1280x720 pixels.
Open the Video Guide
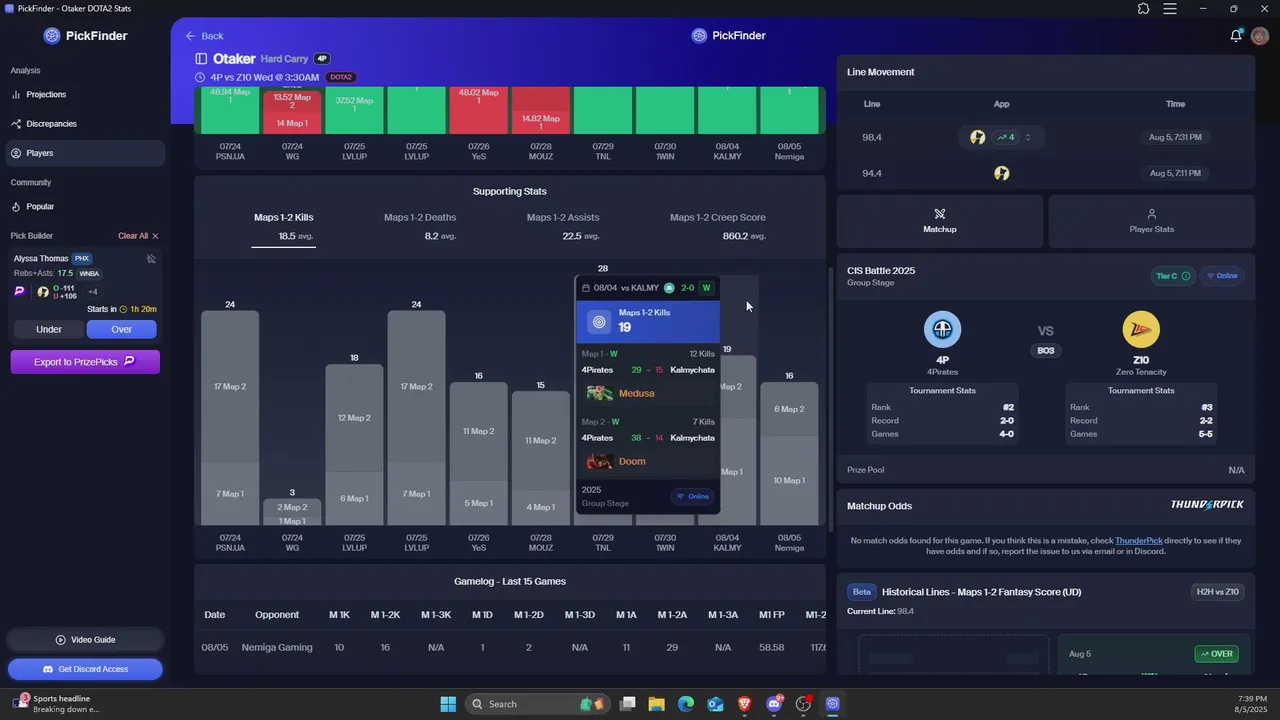point(85,640)
